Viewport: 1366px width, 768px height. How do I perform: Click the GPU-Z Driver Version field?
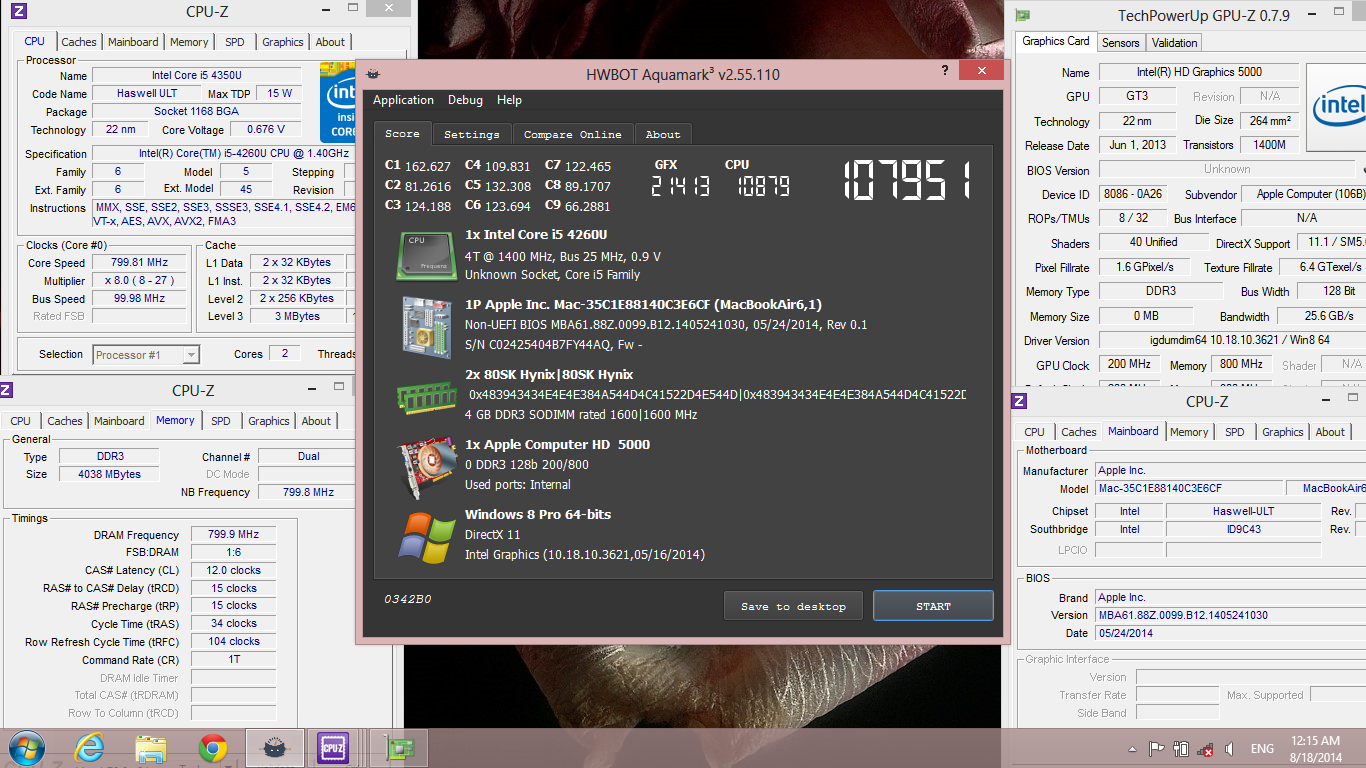(1232, 341)
